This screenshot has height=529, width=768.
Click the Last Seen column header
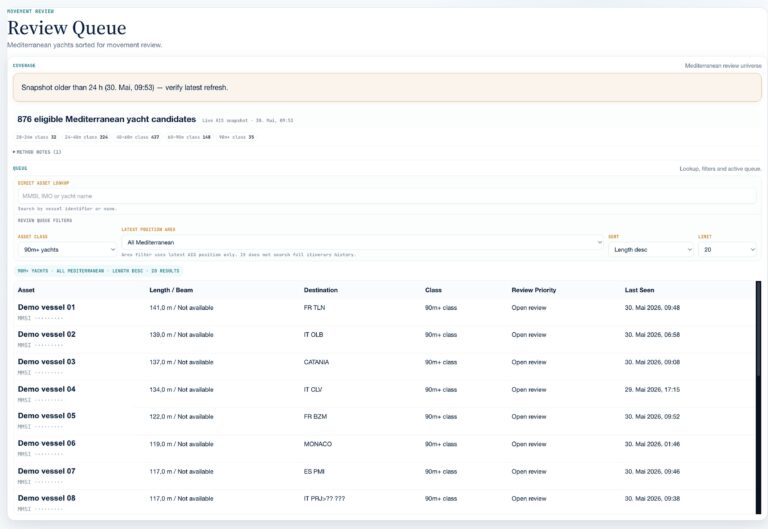[x=639, y=290]
